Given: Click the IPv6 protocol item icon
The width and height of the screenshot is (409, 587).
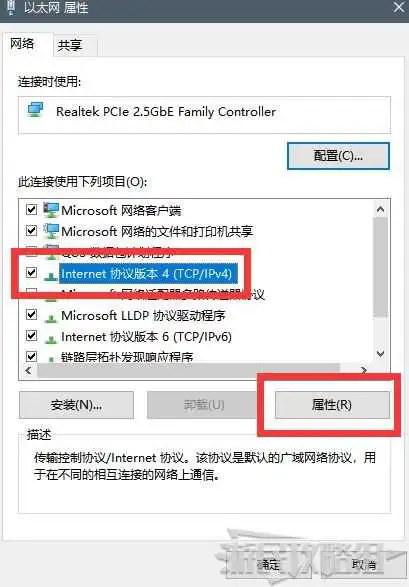Looking at the screenshot, I should tap(51, 339).
